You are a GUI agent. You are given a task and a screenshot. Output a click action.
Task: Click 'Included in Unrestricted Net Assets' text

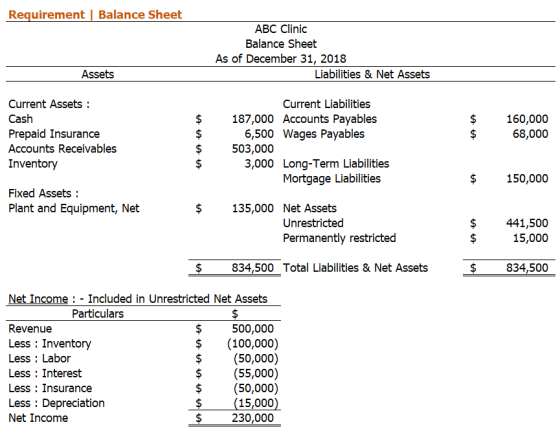point(178,299)
